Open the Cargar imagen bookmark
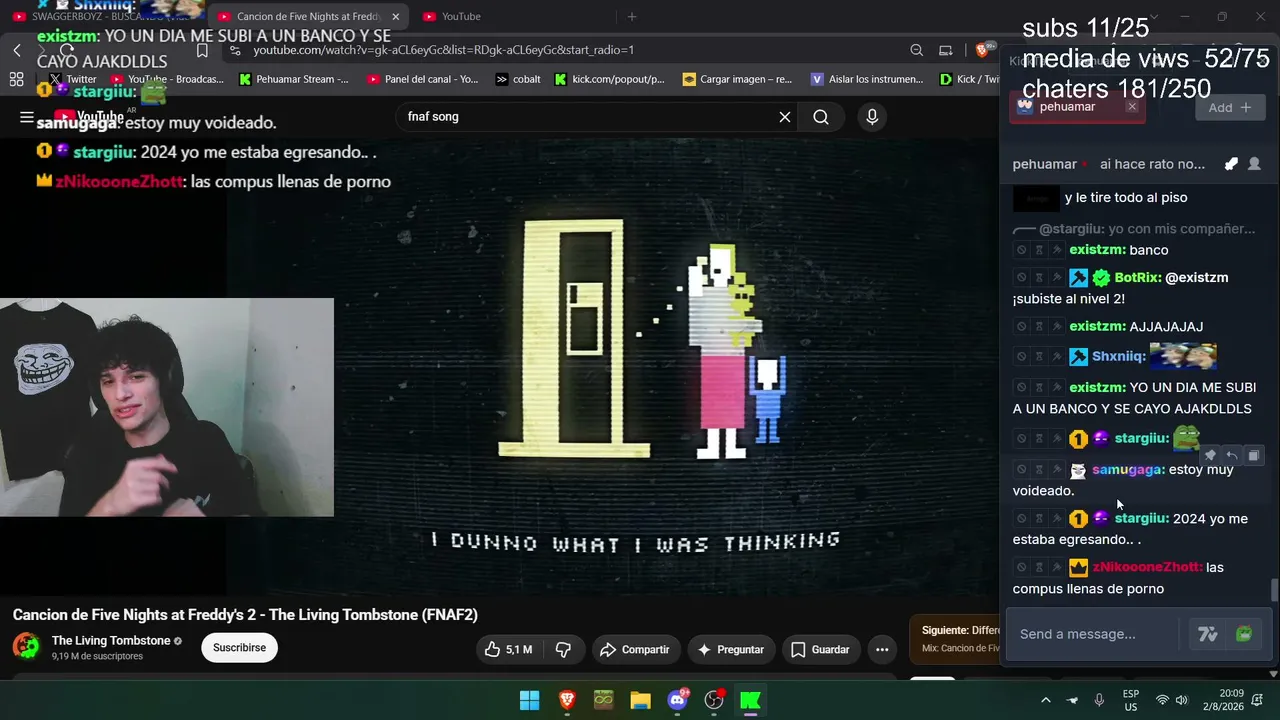This screenshot has width=1280, height=720. [x=737, y=79]
